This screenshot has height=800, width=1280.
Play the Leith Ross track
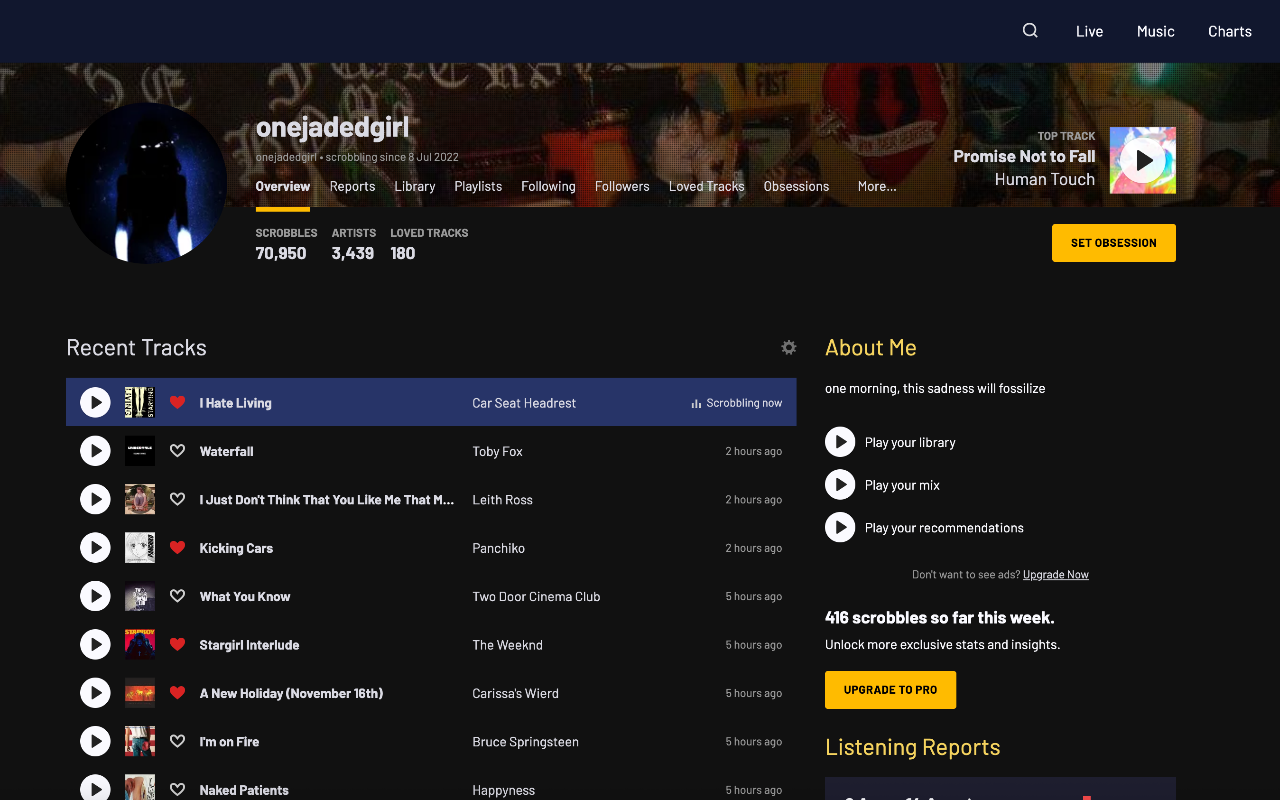(x=95, y=499)
